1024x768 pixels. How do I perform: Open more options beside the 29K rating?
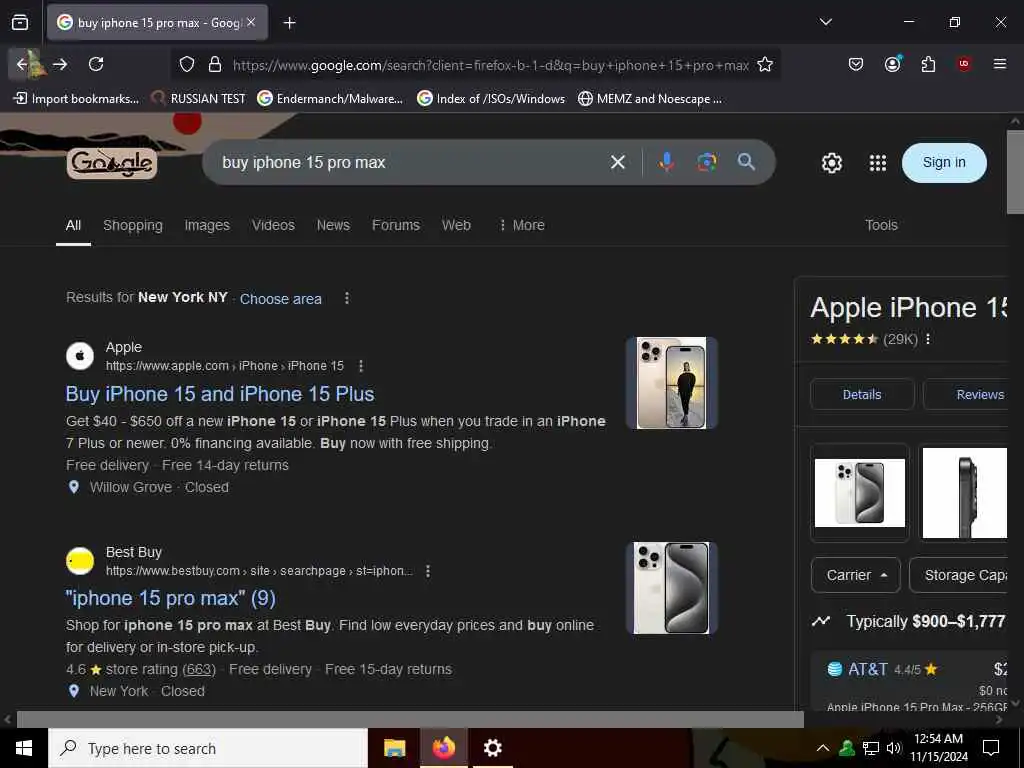click(928, 338)
